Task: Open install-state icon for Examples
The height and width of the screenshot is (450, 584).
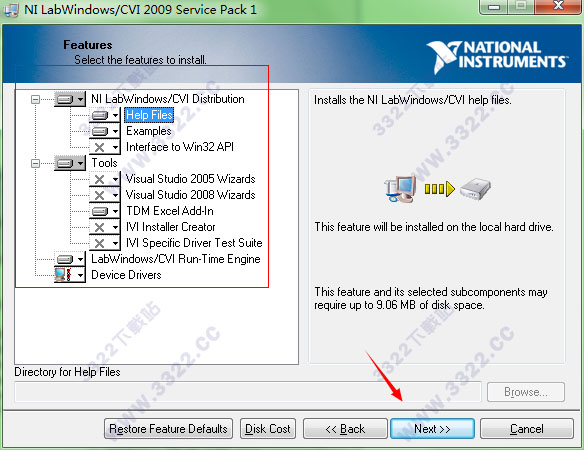Action: pyautogui.click(x=105, y=131)
